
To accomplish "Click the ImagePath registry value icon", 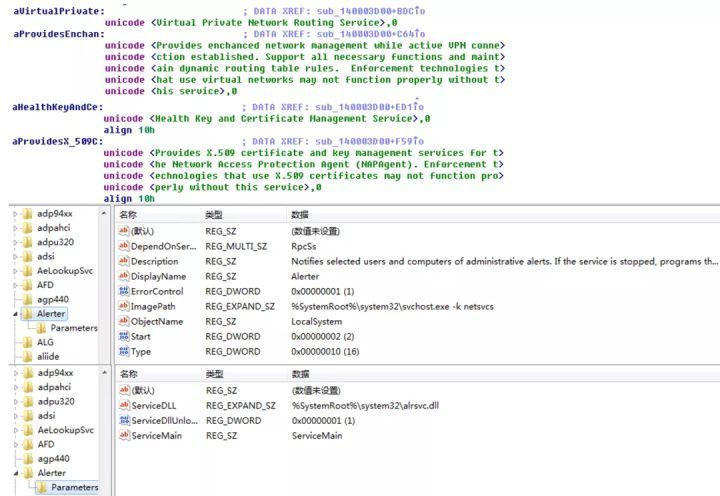I will (x=124, y=307).
